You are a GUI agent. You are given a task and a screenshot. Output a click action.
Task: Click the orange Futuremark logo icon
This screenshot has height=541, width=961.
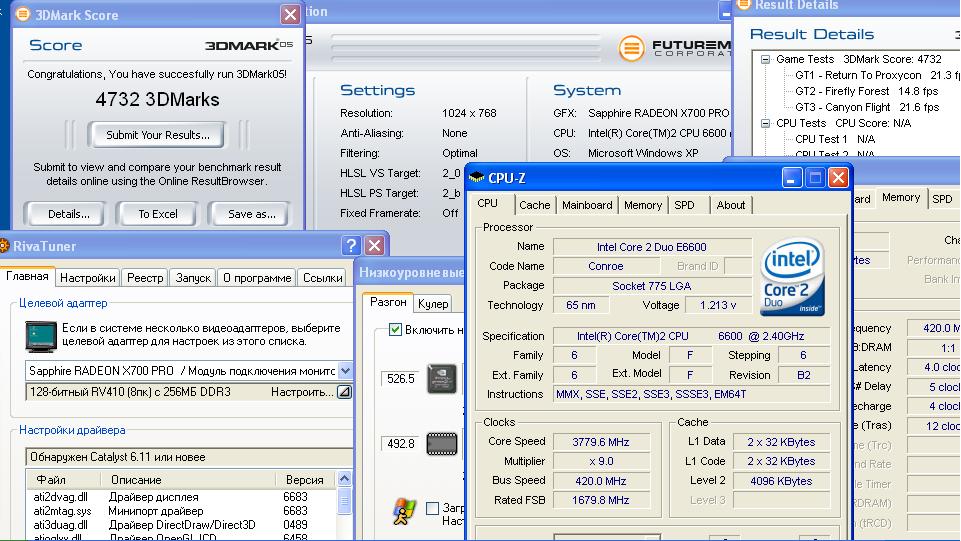point(631,48)
